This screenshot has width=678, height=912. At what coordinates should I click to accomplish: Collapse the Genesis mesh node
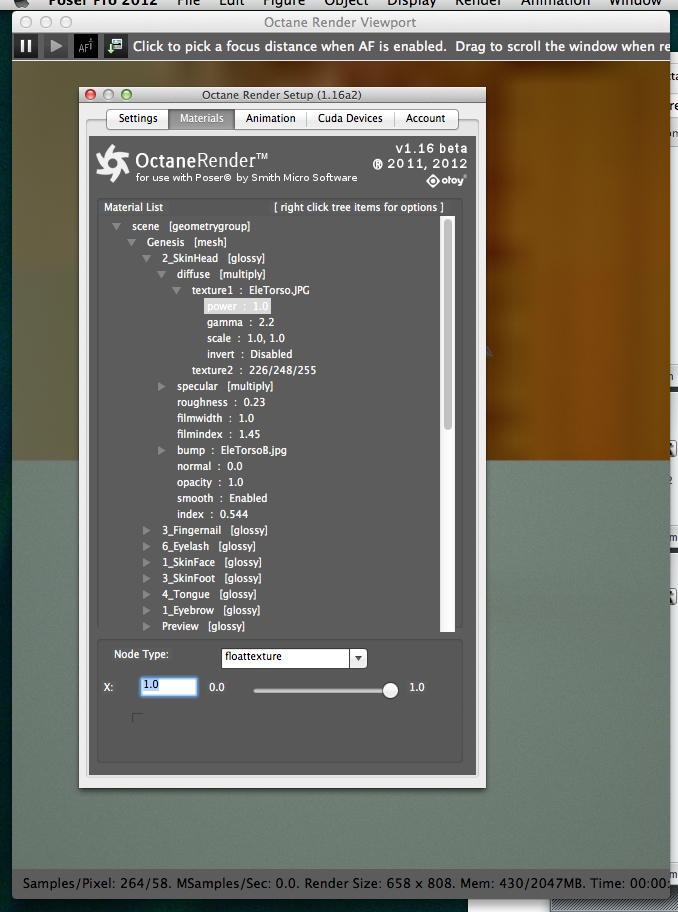(x=131, y=242)
